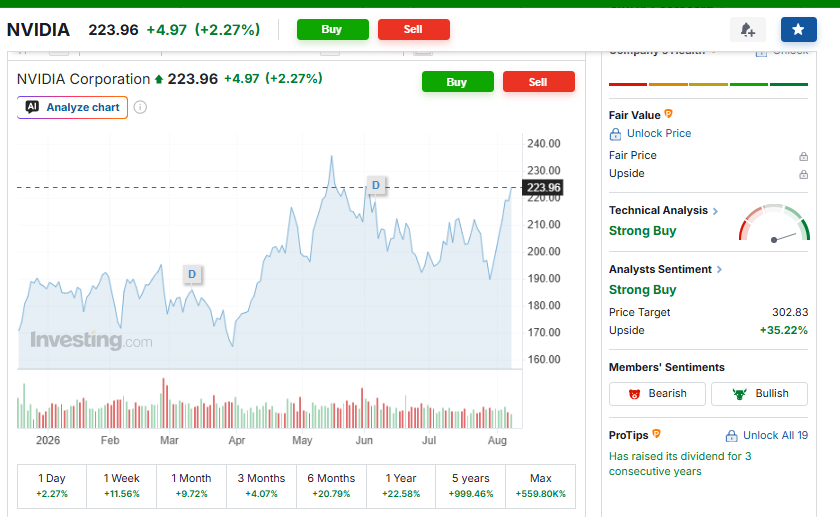This screenshot has height=517, width=840.
Task: Click the dividend marker near March
Action: pyautogui.click(x=192, y=274)
